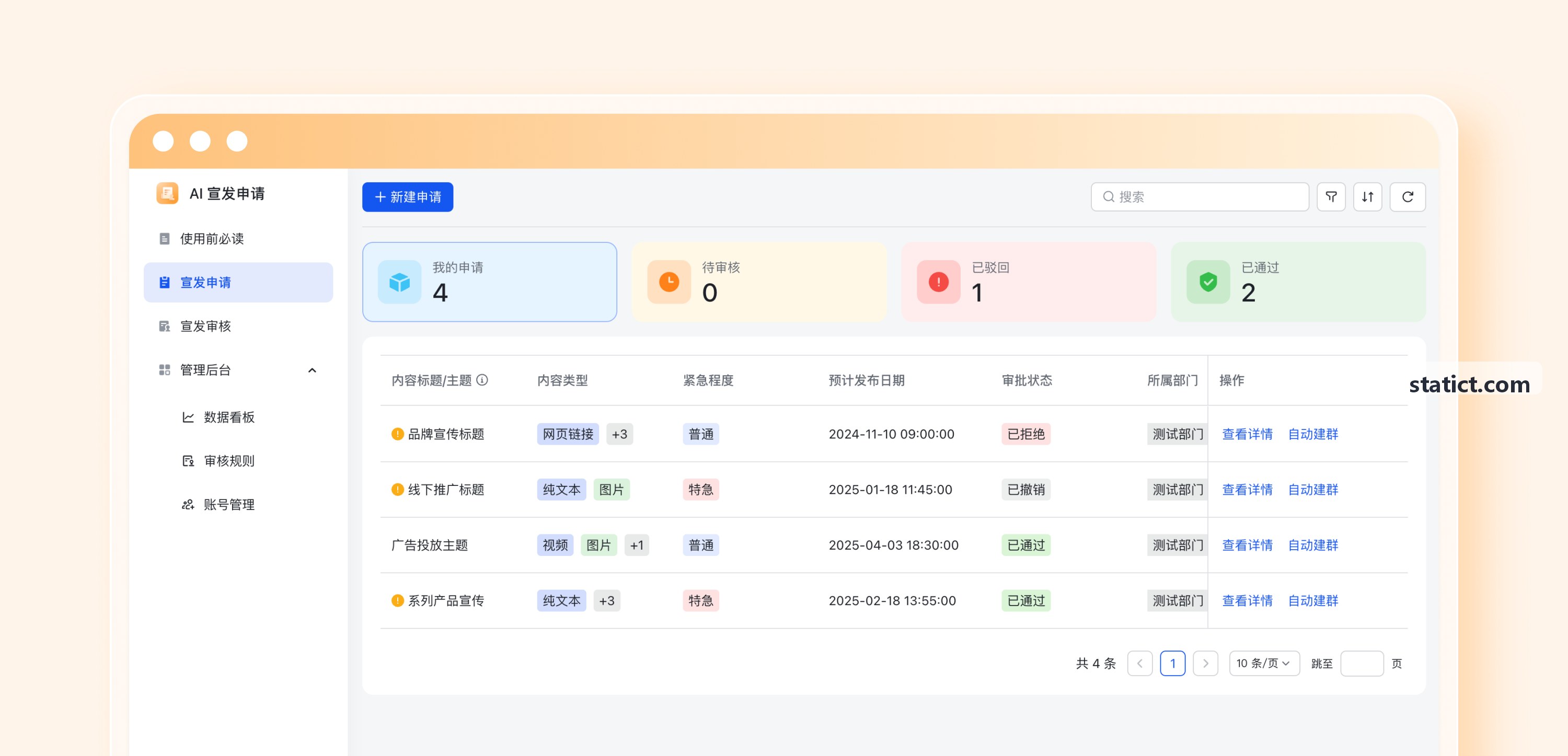
Task: Expand +3 content types for 品牌宣传标题
Action: pyautogui.click(x=619, y=434)
